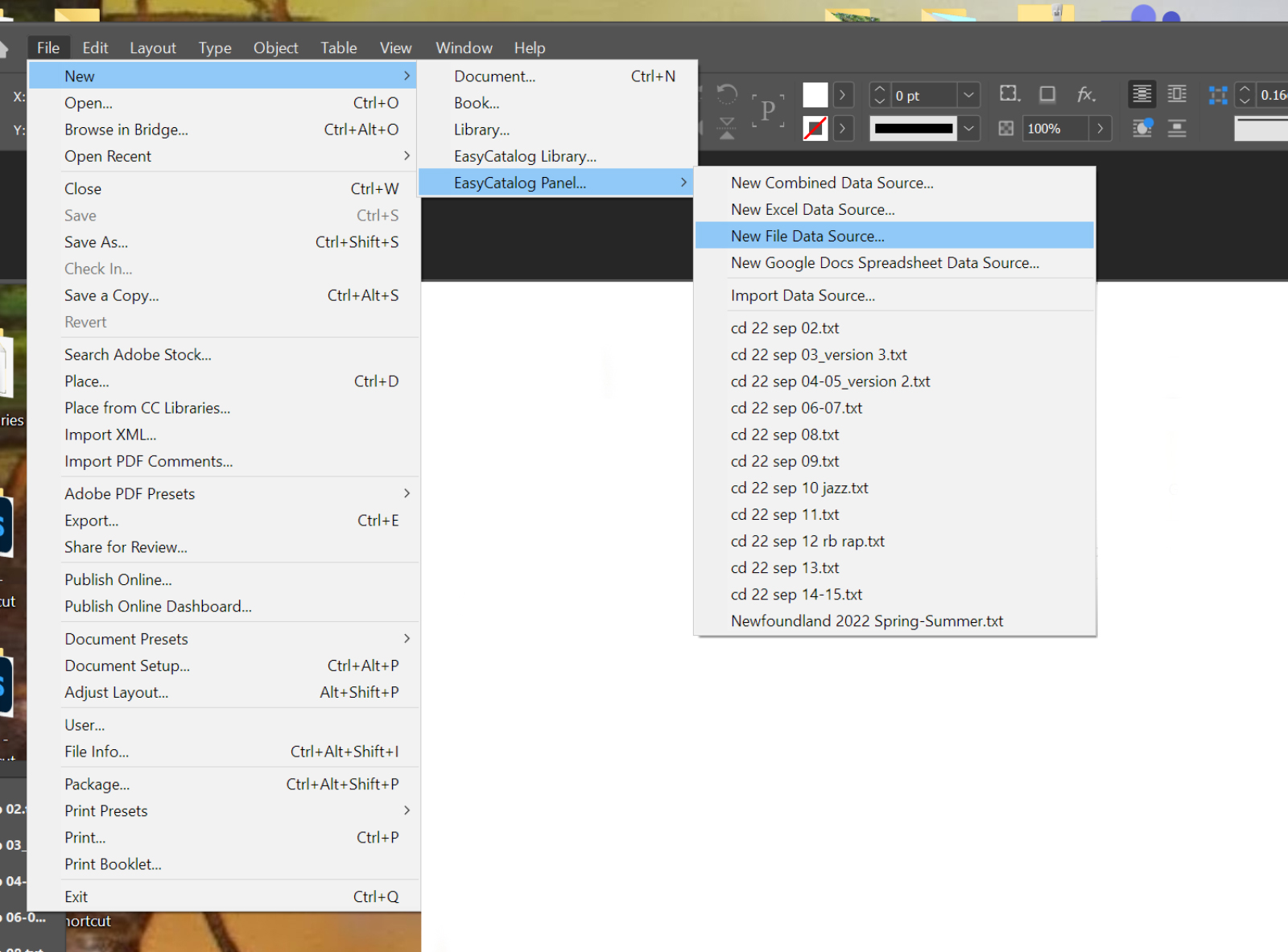Open the Object menu
1288x952 pixels.
tap(276, 47)
